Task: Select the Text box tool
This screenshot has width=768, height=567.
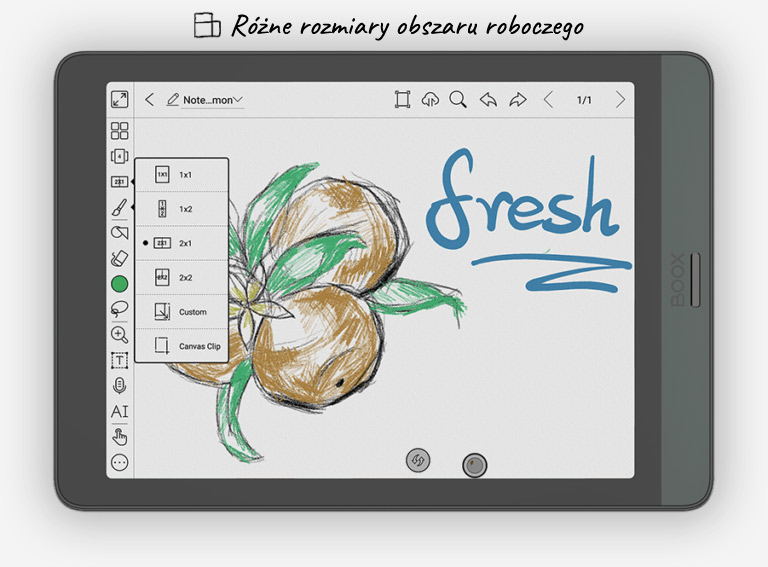Action: tap(120, 360)
